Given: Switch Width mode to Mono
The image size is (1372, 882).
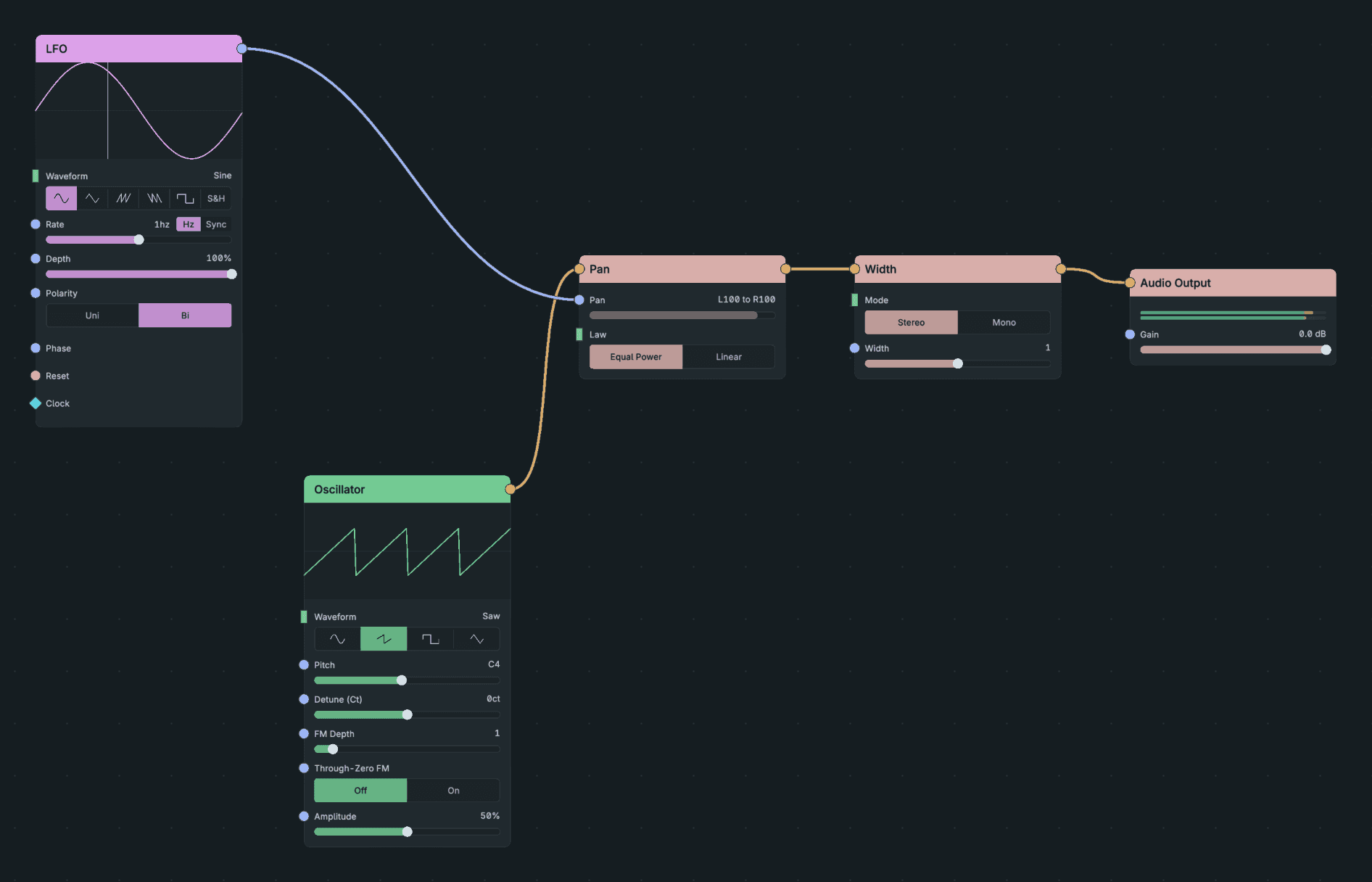Looking at the screenshot, I should coord(1004,322).
